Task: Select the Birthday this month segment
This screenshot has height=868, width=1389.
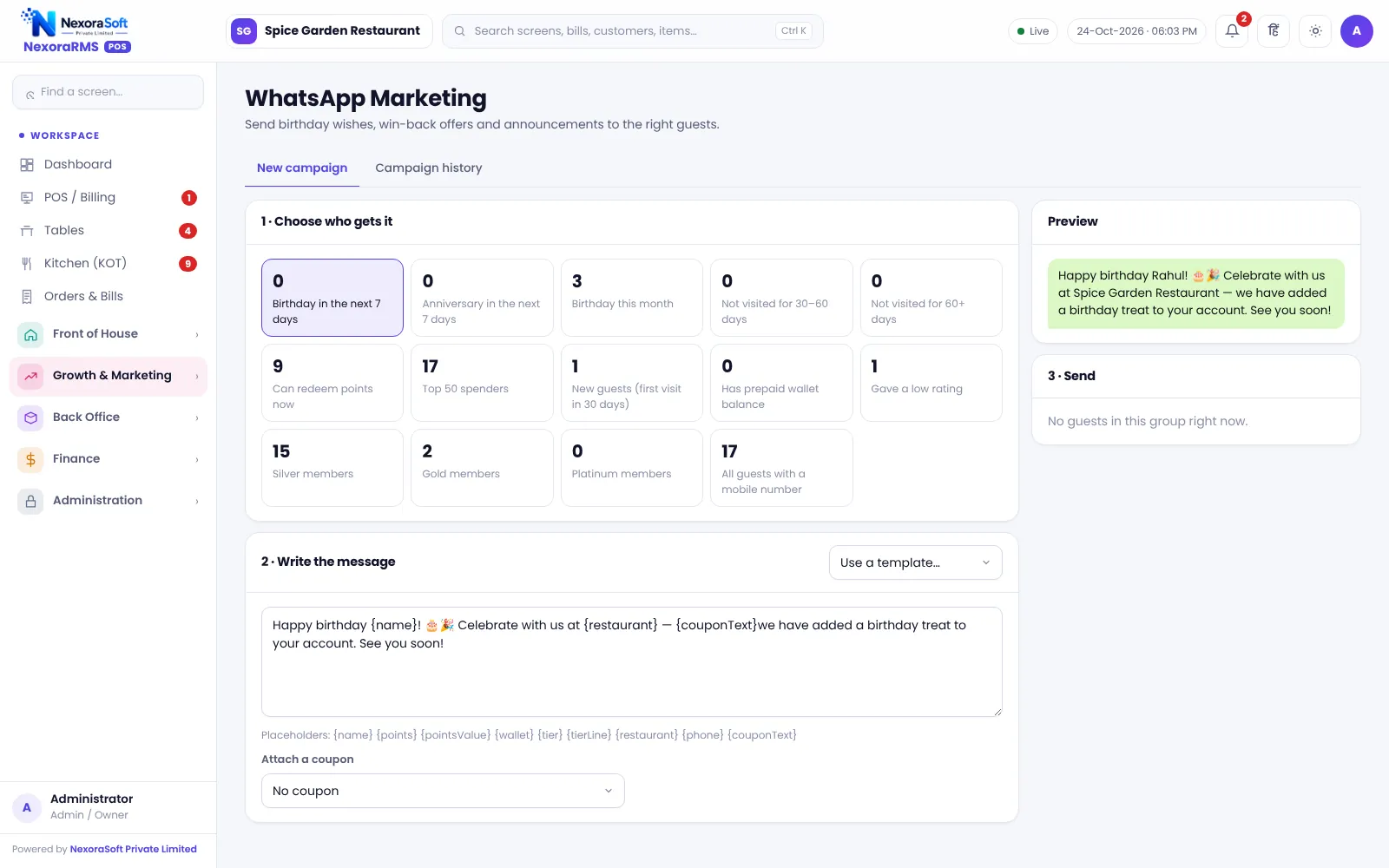Action: tap(632, 298)
